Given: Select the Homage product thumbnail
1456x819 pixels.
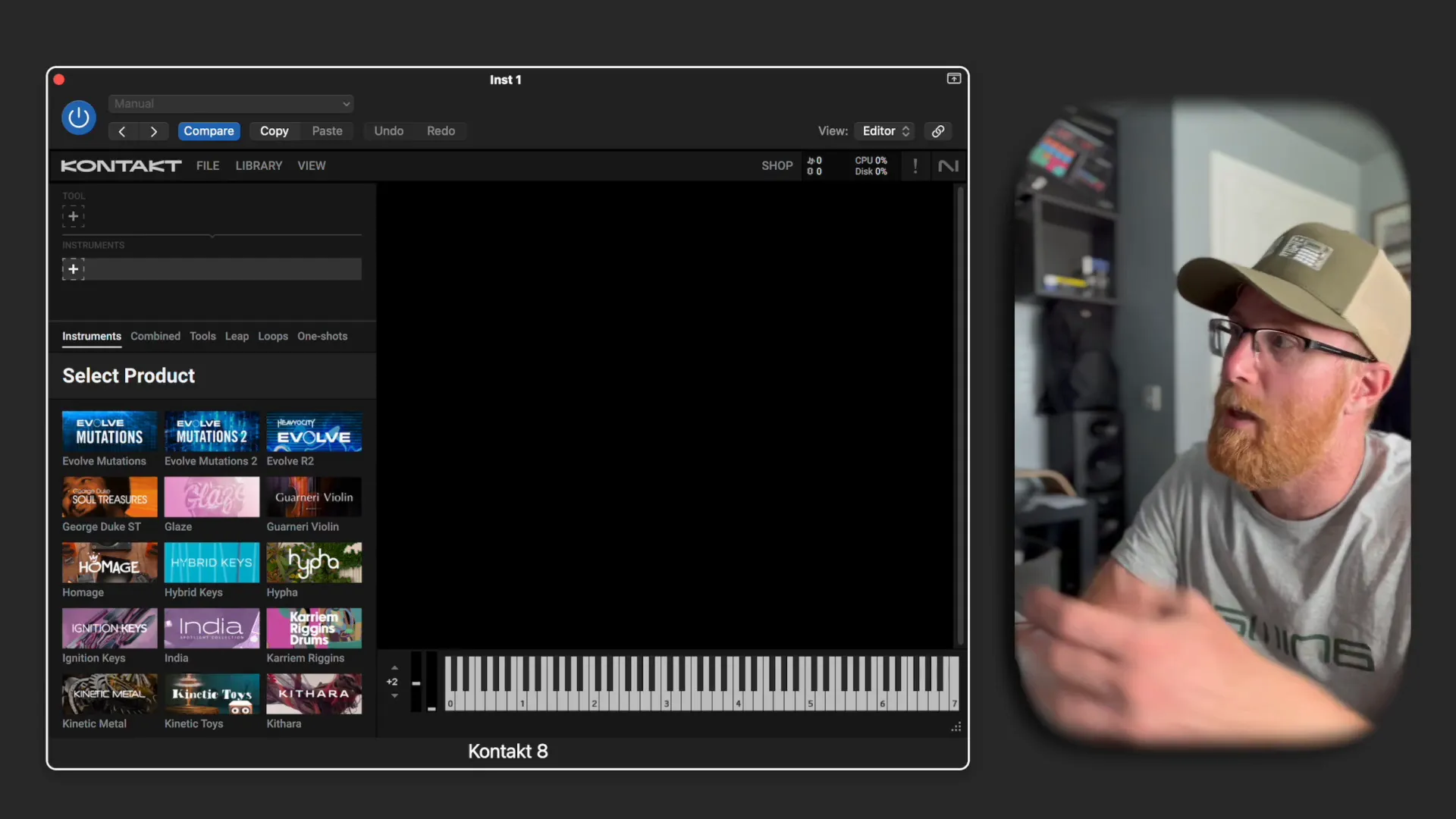Looking at the screenshot, I should 110,563.
